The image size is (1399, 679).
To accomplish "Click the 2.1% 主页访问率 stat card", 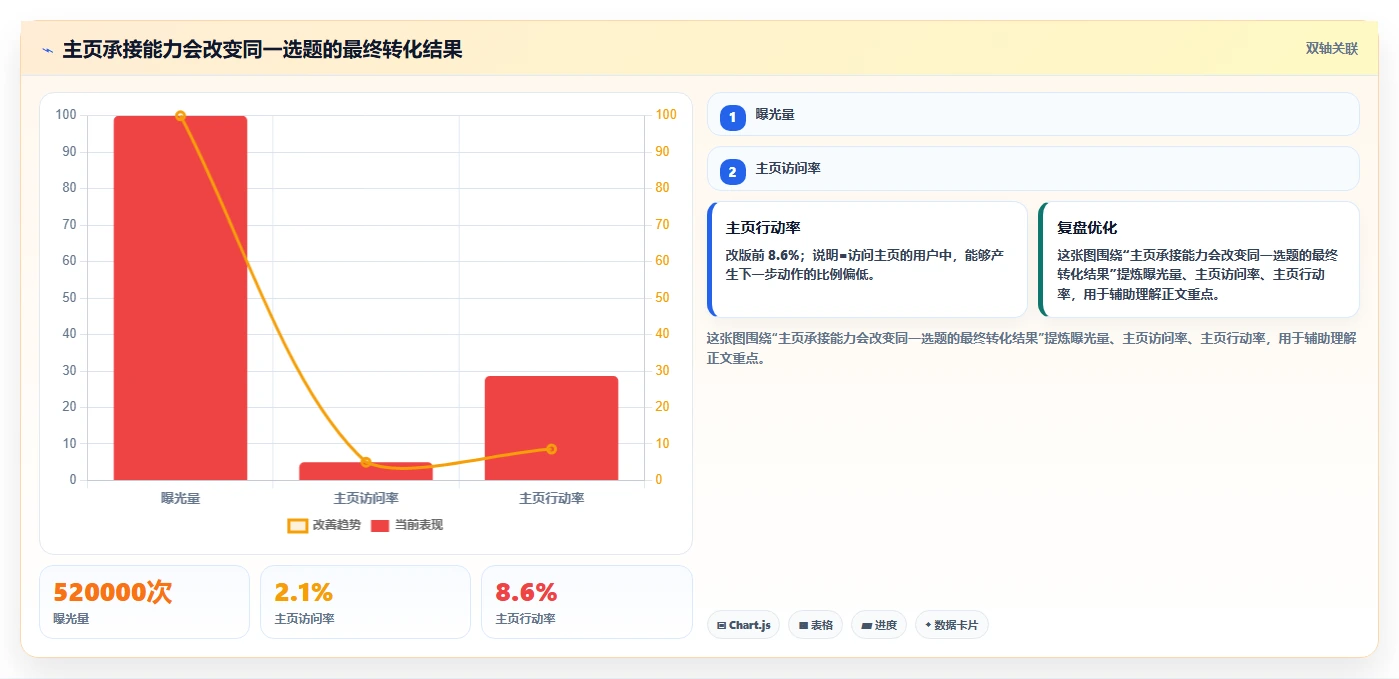I will (x=365, y=602).
